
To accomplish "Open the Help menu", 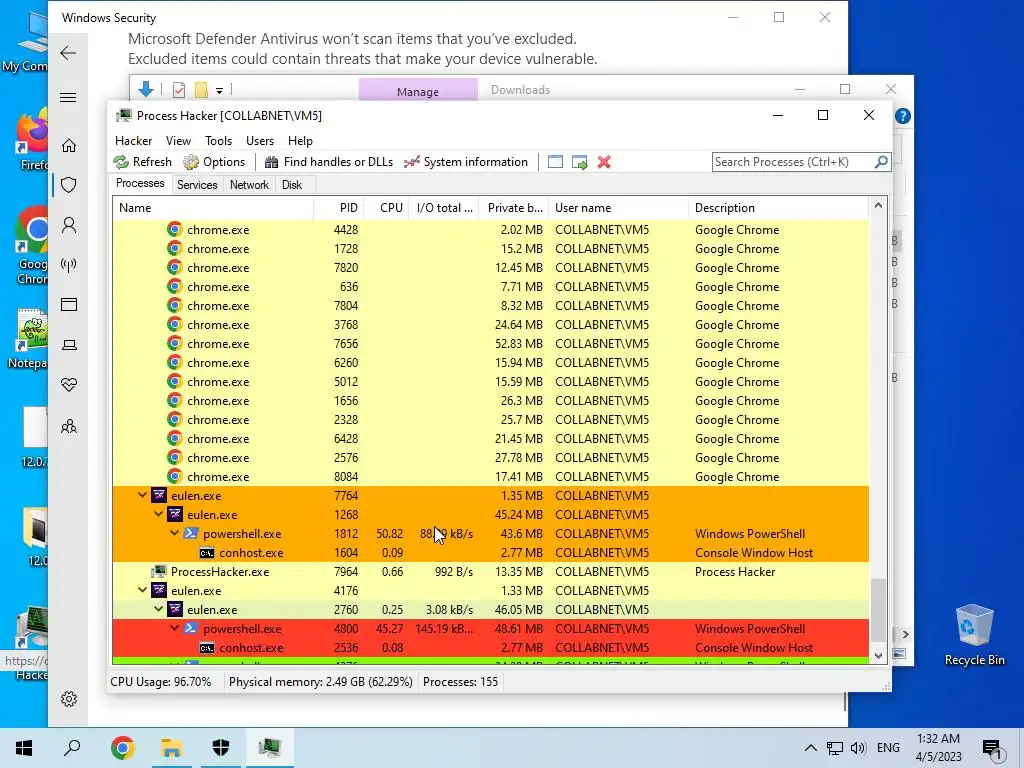I will tap(300, 141).
